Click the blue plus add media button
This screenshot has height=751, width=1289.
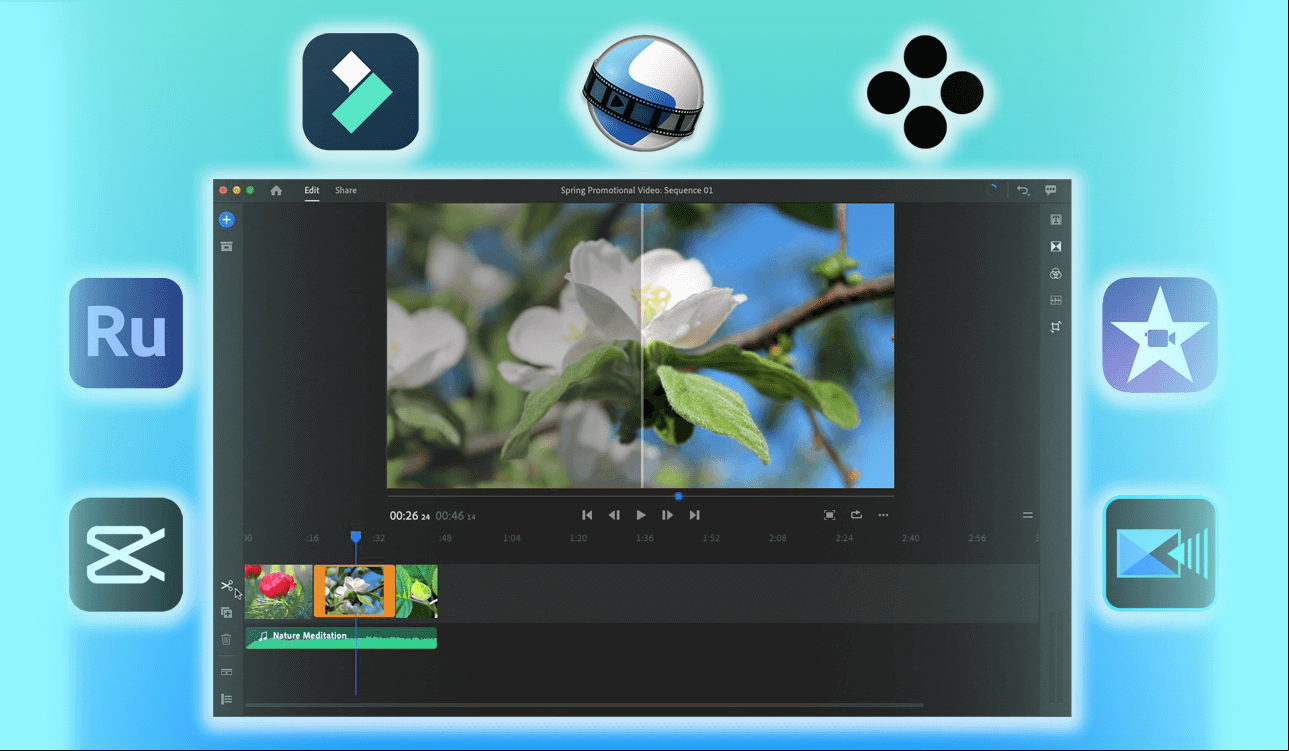(227, 220)
